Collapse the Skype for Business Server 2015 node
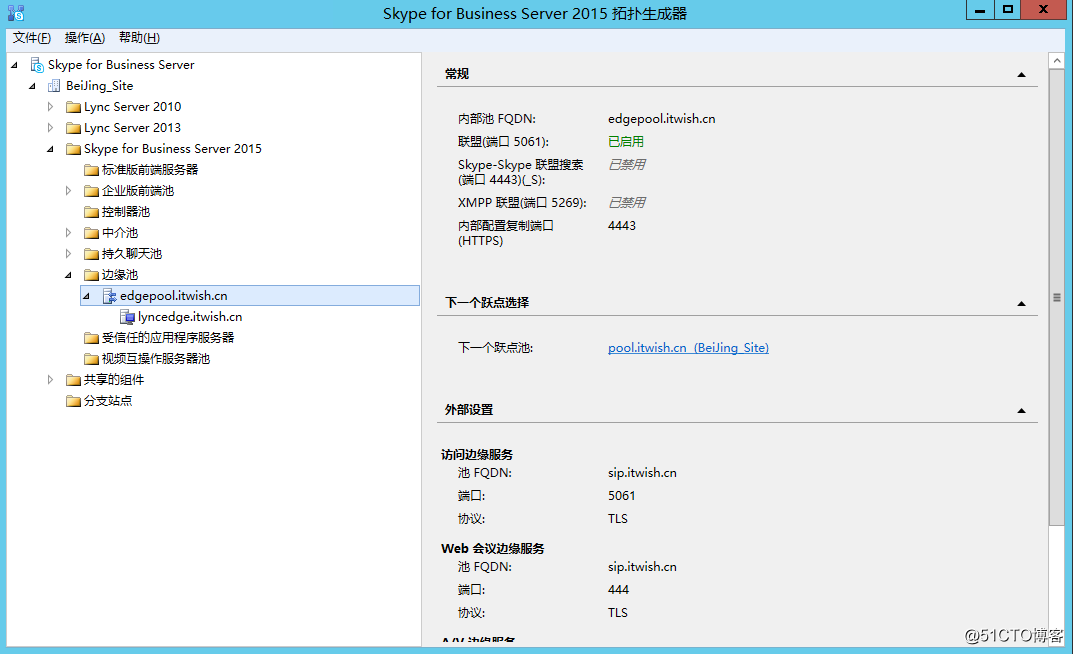 click(x=50, y=149)
